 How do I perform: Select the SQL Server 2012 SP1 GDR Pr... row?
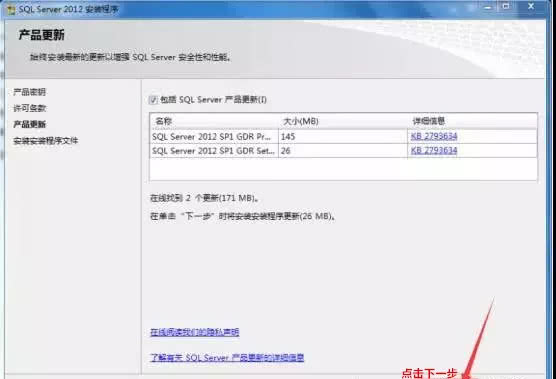(343, 136)
